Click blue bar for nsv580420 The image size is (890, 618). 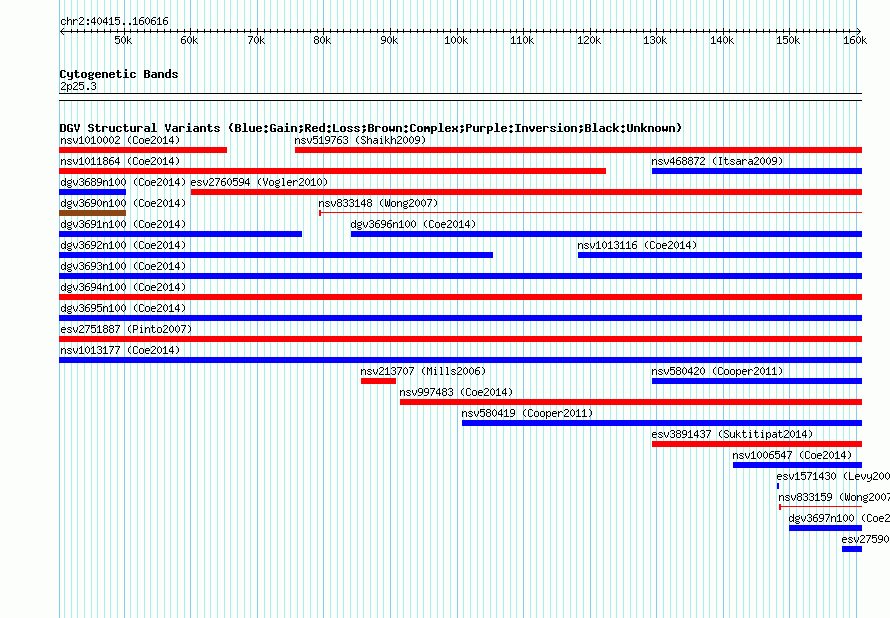pyautogui.click(x=757, y=381)
